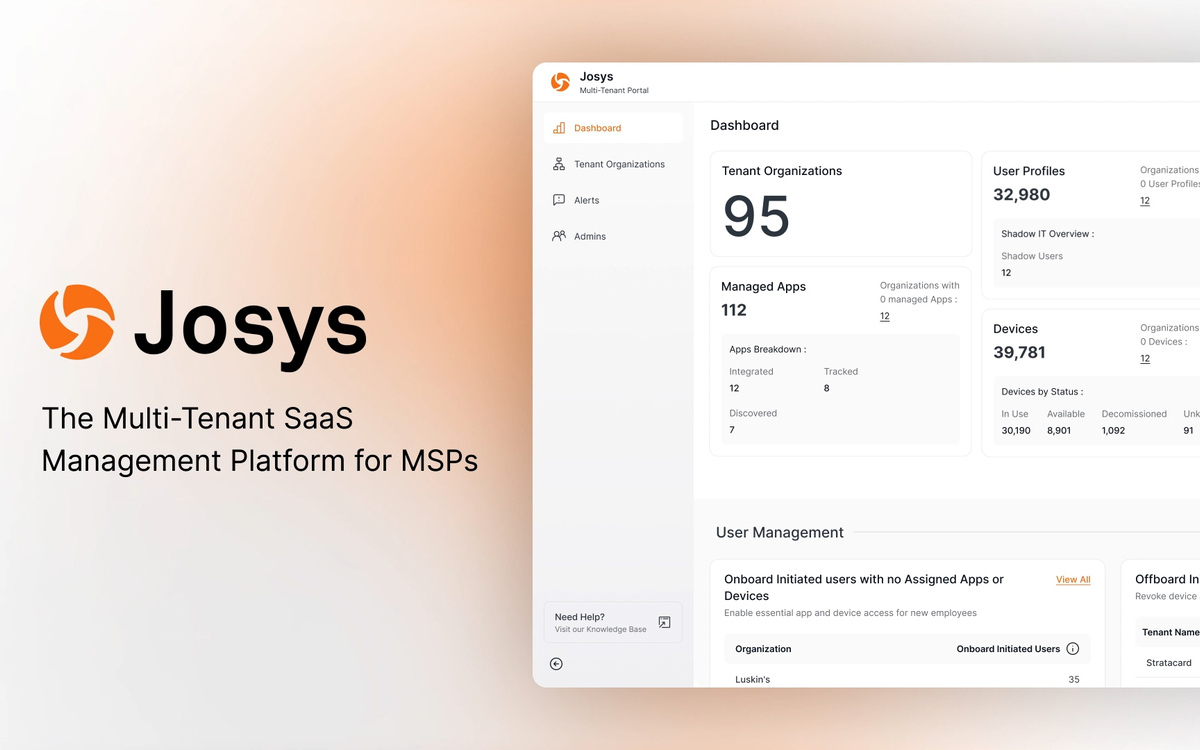Screen dimensions: 1200x750
Task: Click the info icon beside Onboard Initiated Users
Action: tap(1073, 649)
